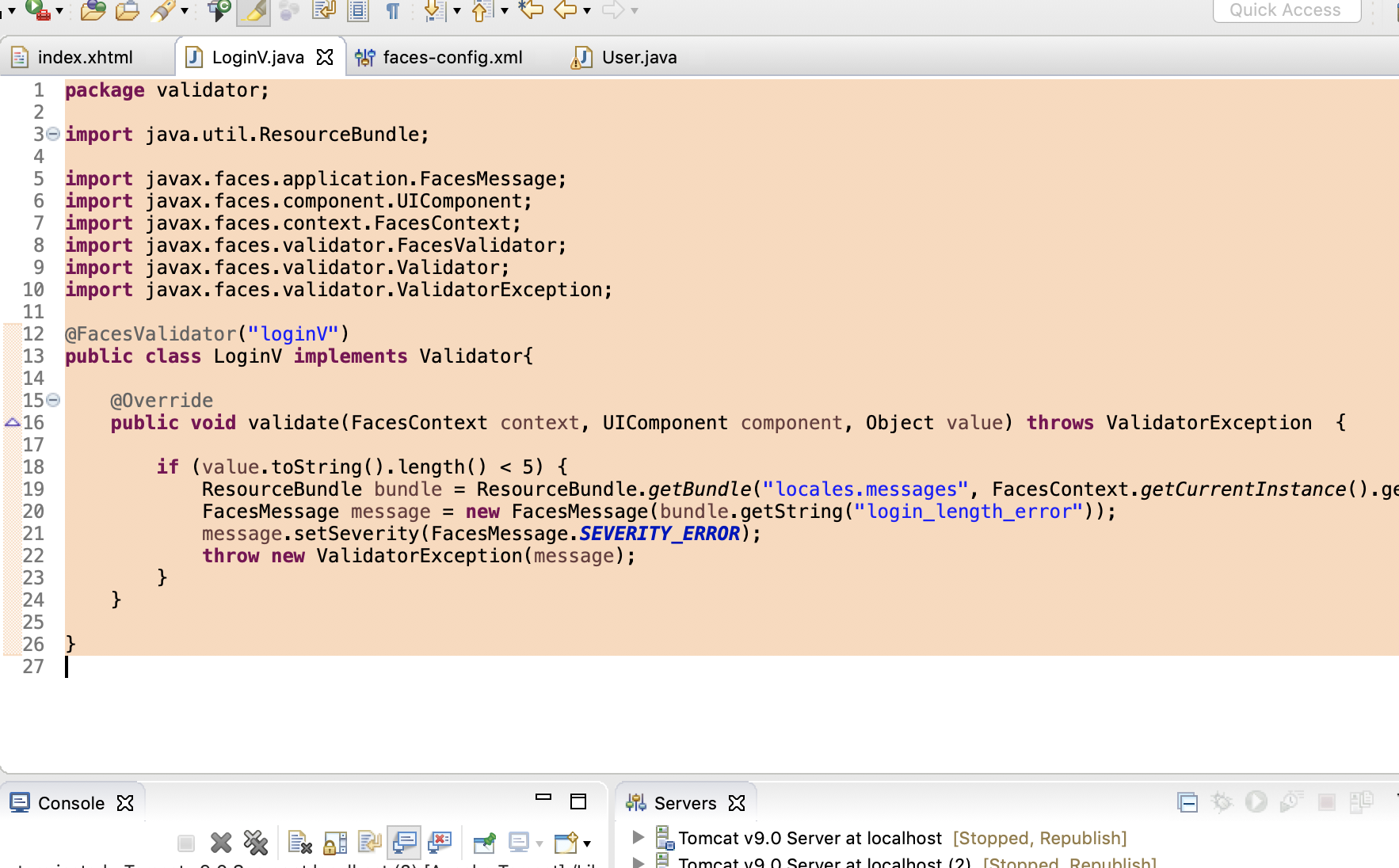Click Back navigation arrow
The width and height of the screenshot is (1399, 868).
click(566, 10)
